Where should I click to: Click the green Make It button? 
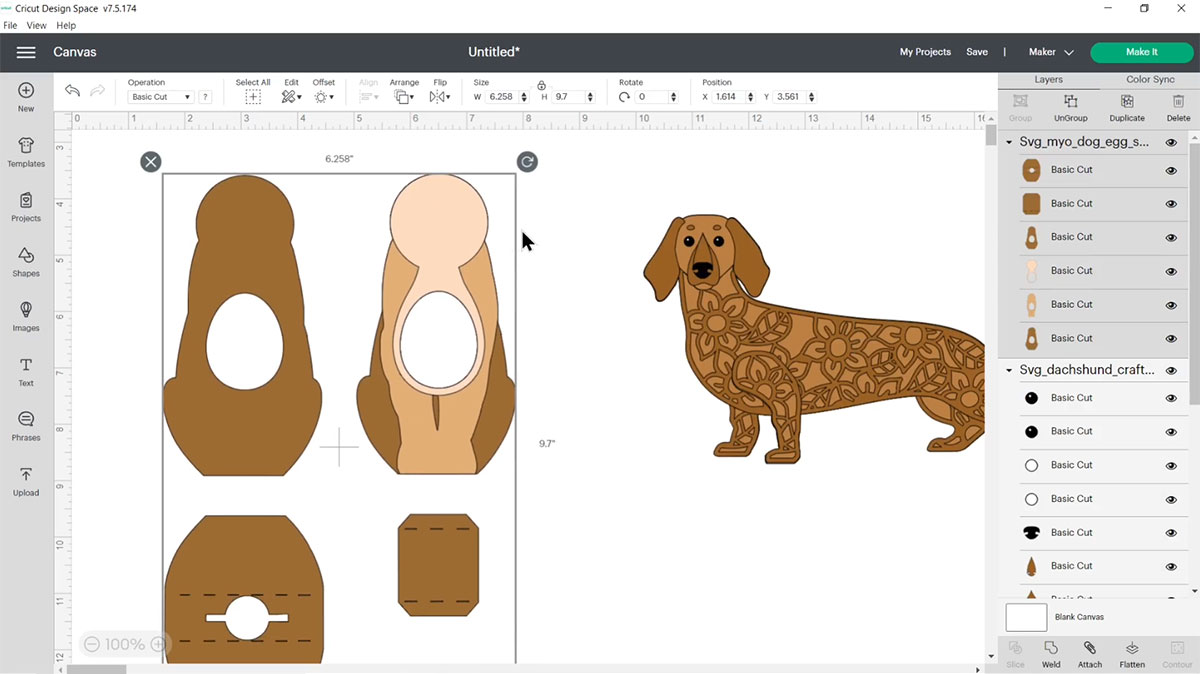(1141, 52)
